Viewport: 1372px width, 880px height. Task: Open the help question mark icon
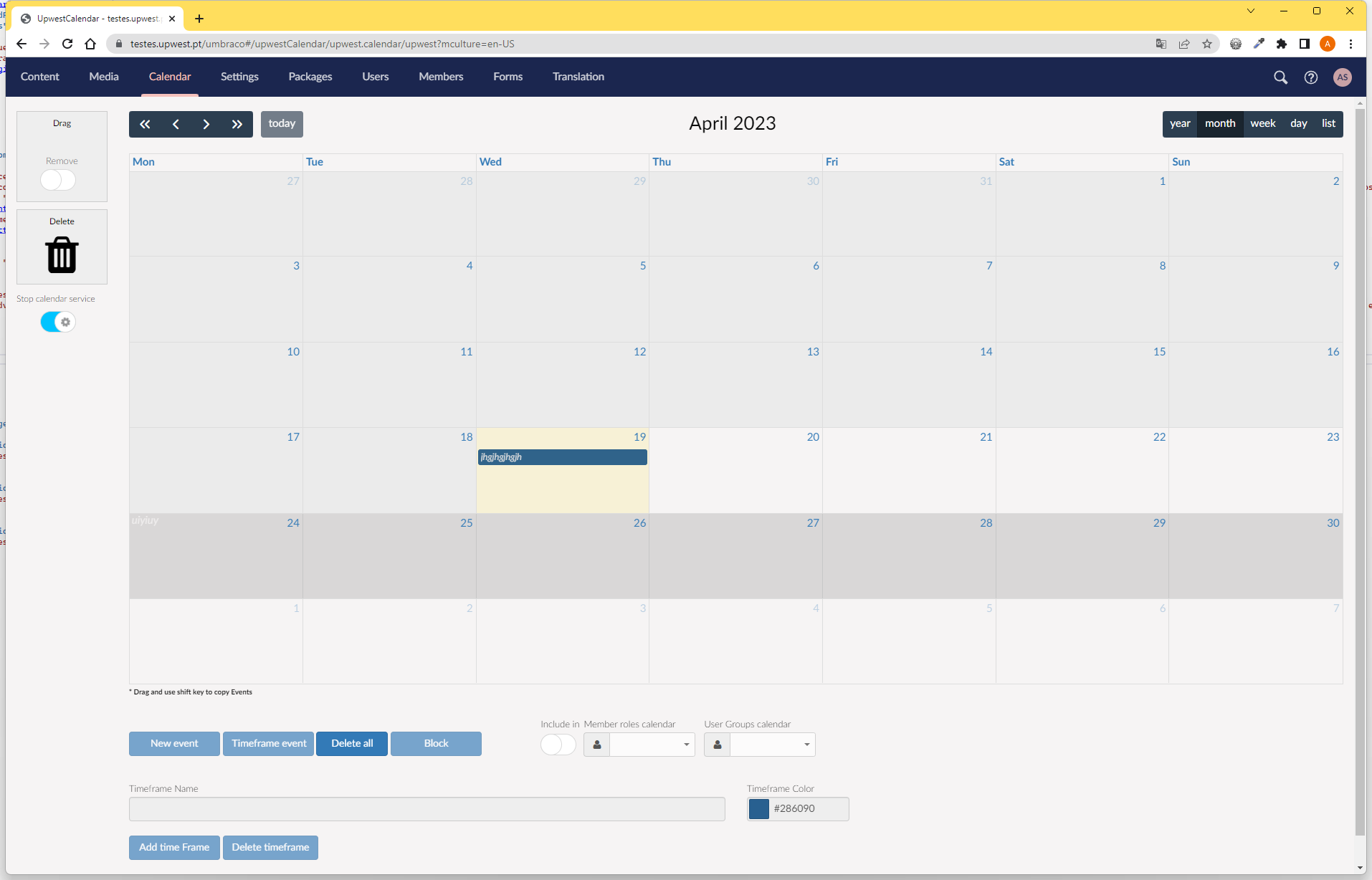pyautogui.click(x=1310, y=77)
